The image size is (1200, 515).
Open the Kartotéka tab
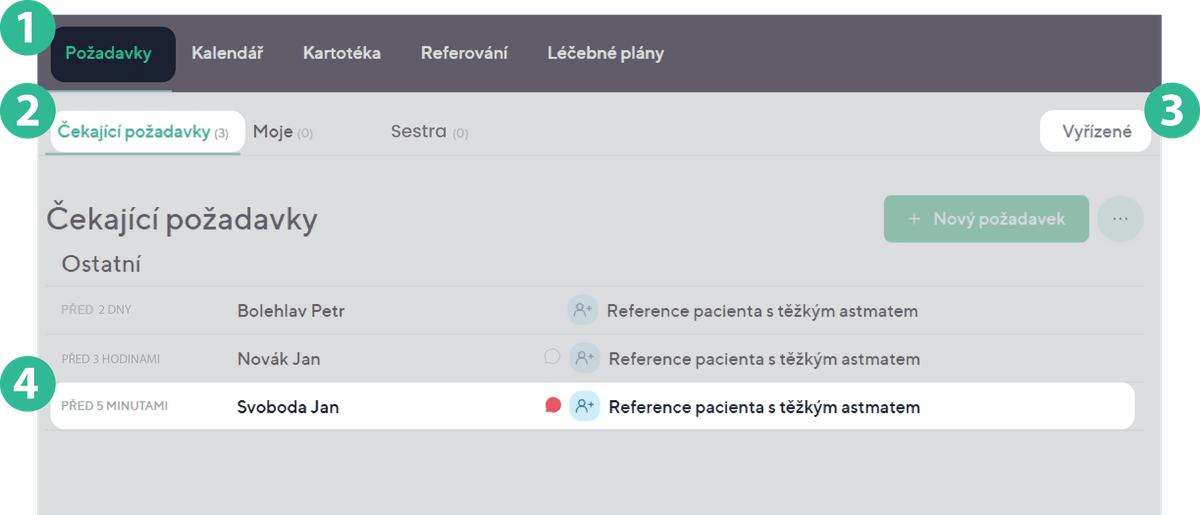(x=342, y=53)
